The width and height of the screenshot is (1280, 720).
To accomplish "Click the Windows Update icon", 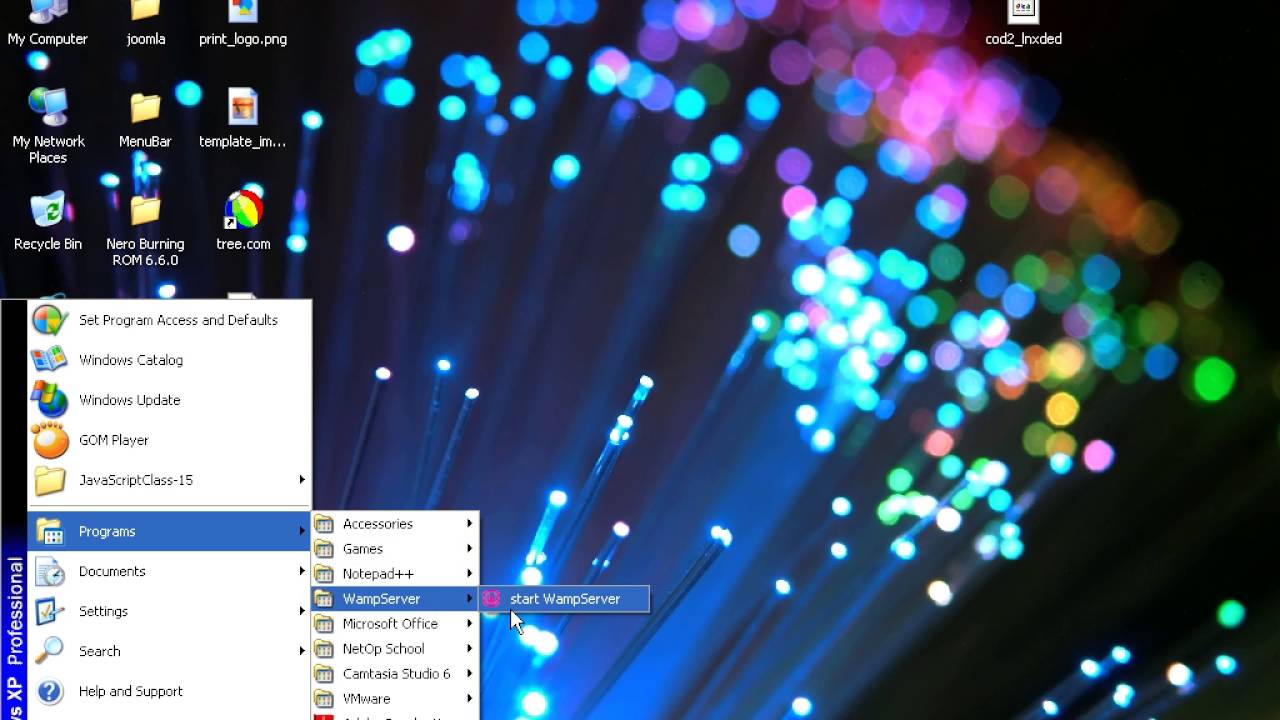I will click(x=49, y=400).
